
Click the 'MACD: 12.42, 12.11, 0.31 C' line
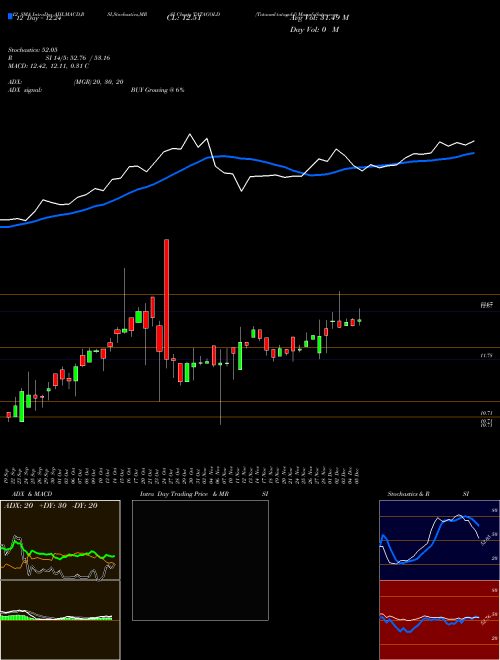click(x=48, y=66)
